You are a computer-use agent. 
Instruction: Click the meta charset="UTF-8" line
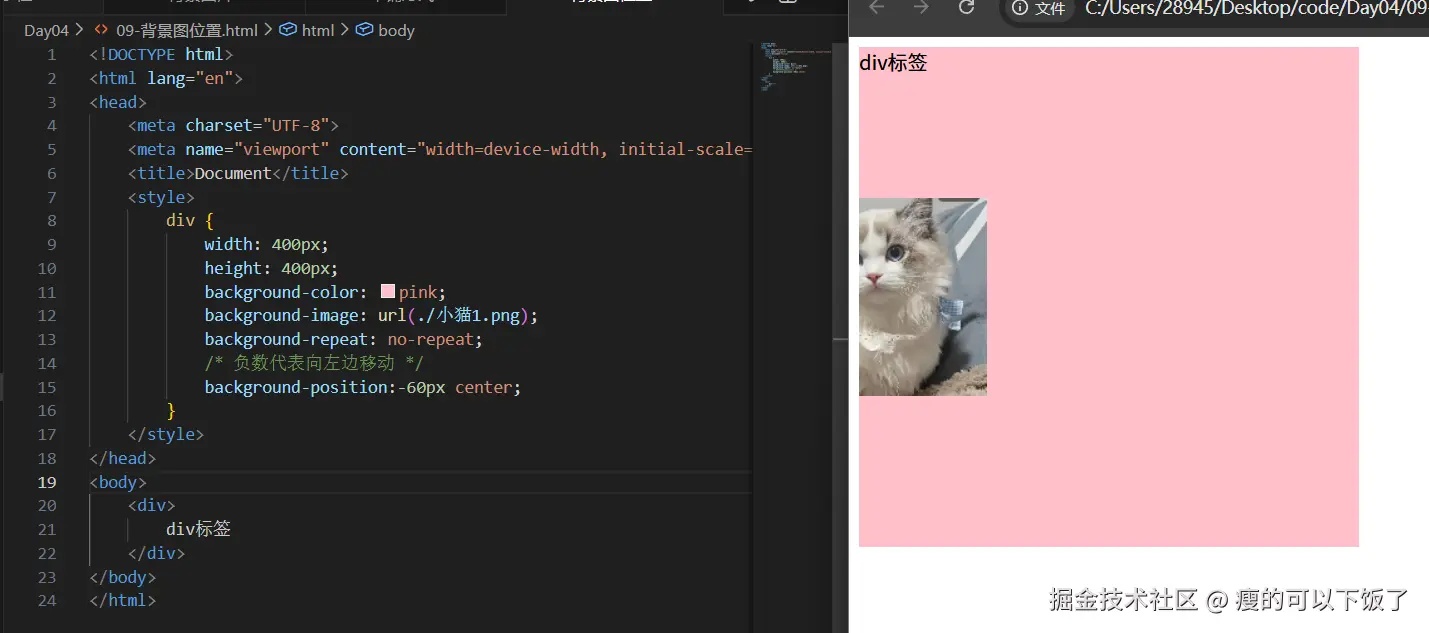click(x=234, y=125)
